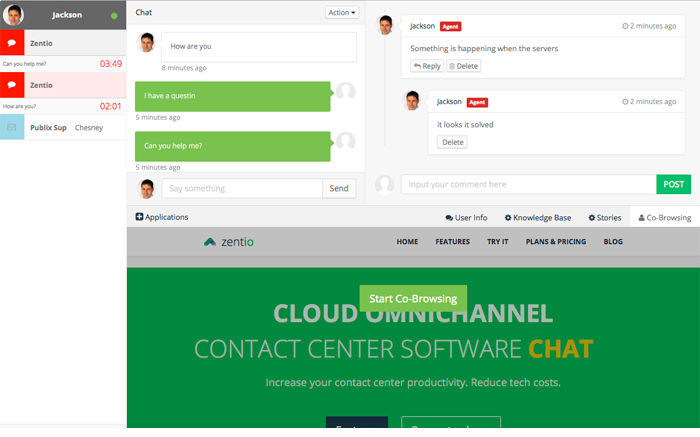The image size is (700, 437).
Task: Click Jackson's avatar on 'Something is happening' comment
Action: tap(385, 25)
